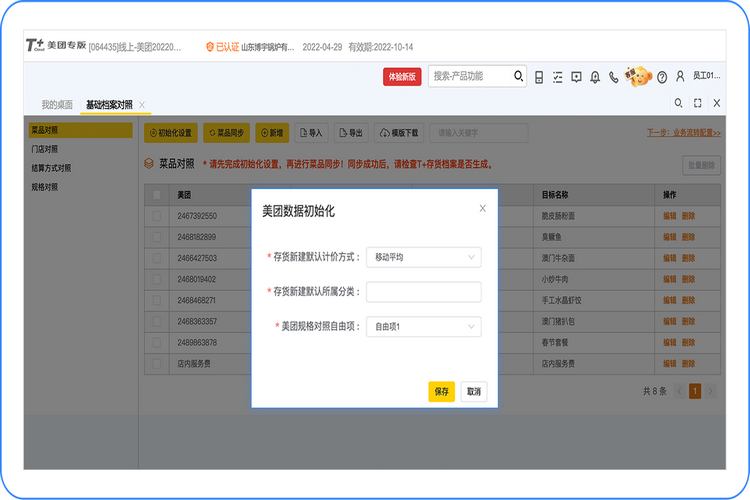The image size is (750, 500).
Task: Click the 体验新版 button
Action: [402, 77]
